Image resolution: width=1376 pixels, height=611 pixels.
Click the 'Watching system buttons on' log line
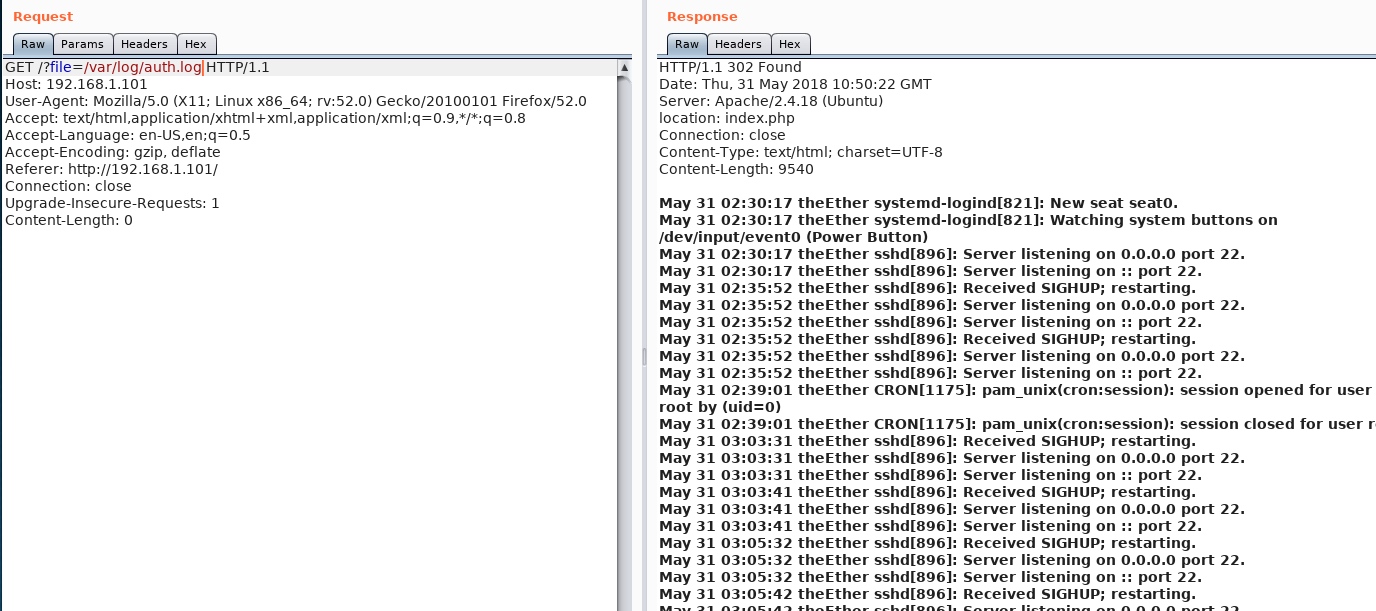[x=968, y=221]
